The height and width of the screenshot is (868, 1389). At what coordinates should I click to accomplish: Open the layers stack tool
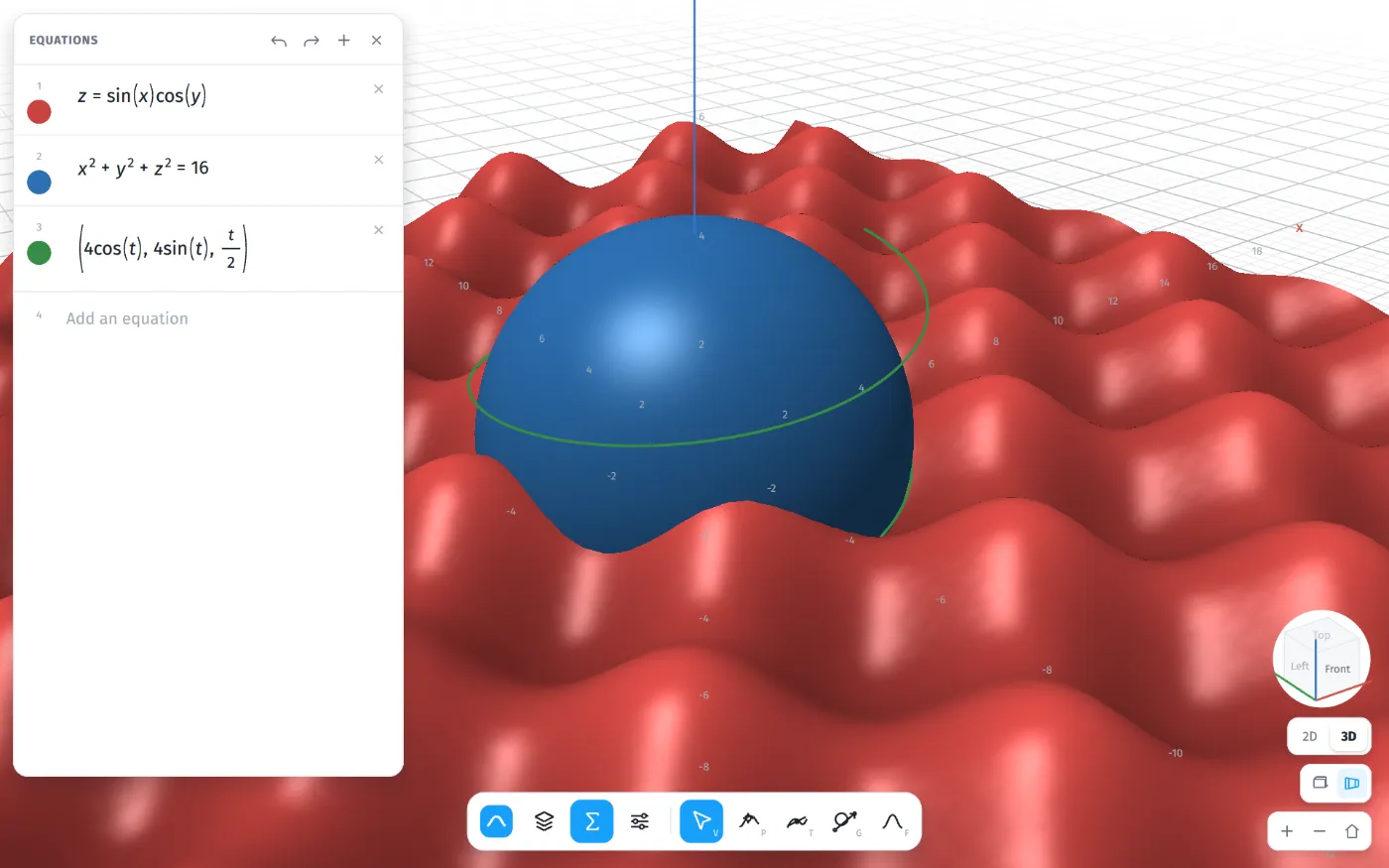point(544,821)
